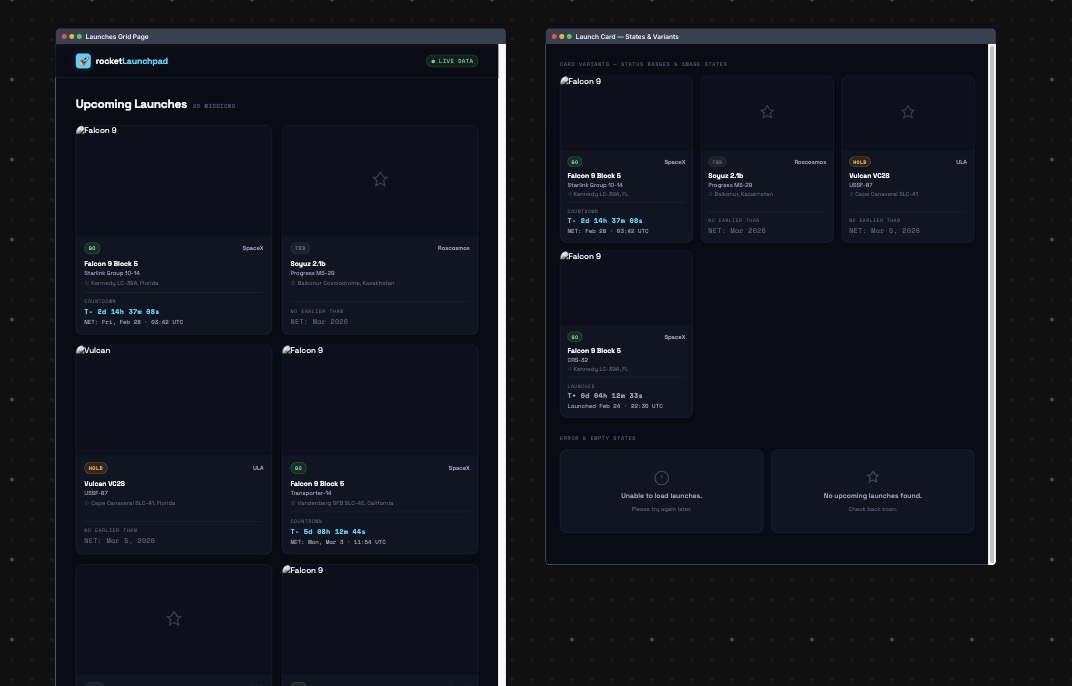Click the star icon in the empty state card

(872, 476)
